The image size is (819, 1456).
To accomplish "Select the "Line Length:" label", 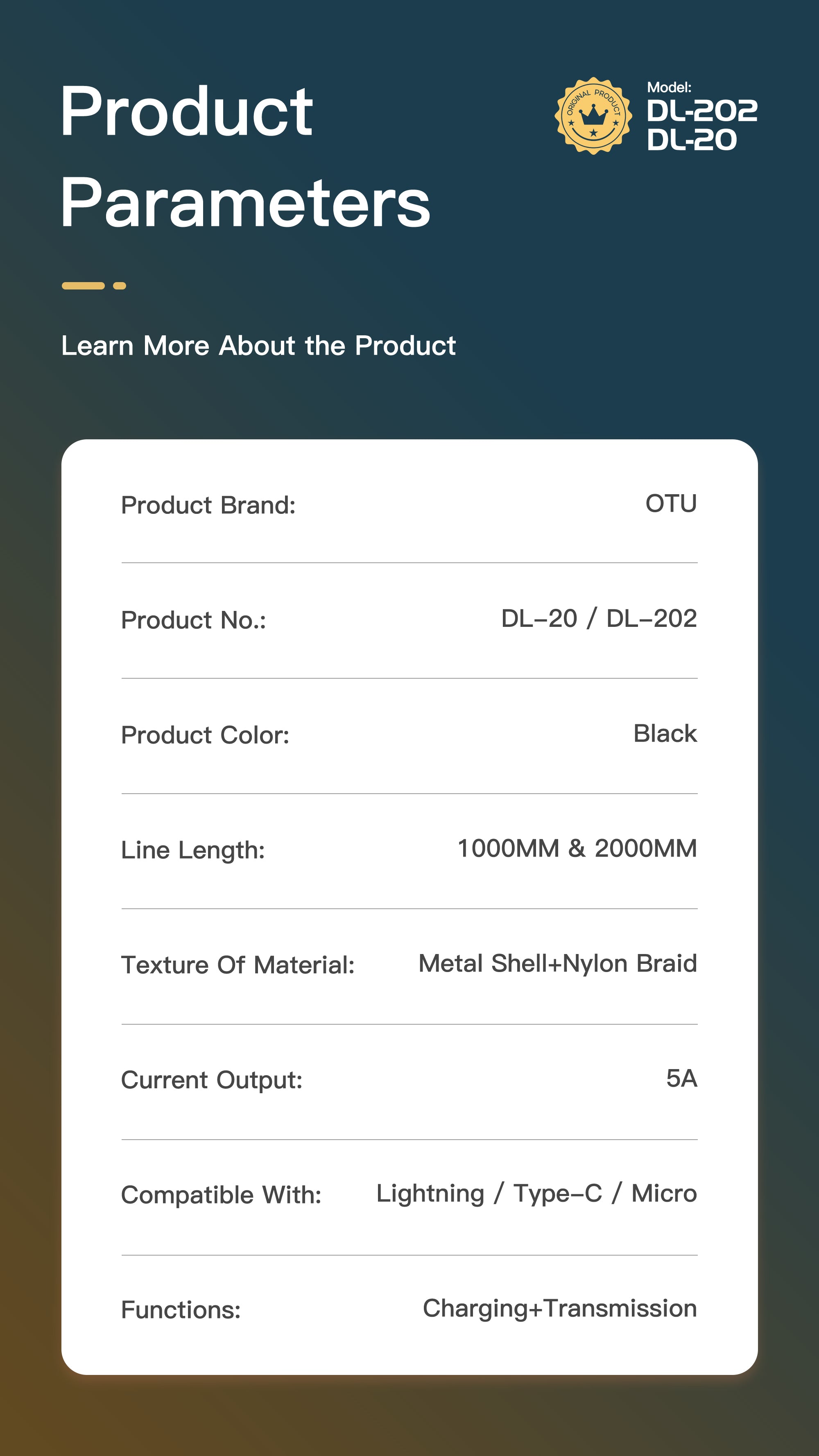I will 193,850.
